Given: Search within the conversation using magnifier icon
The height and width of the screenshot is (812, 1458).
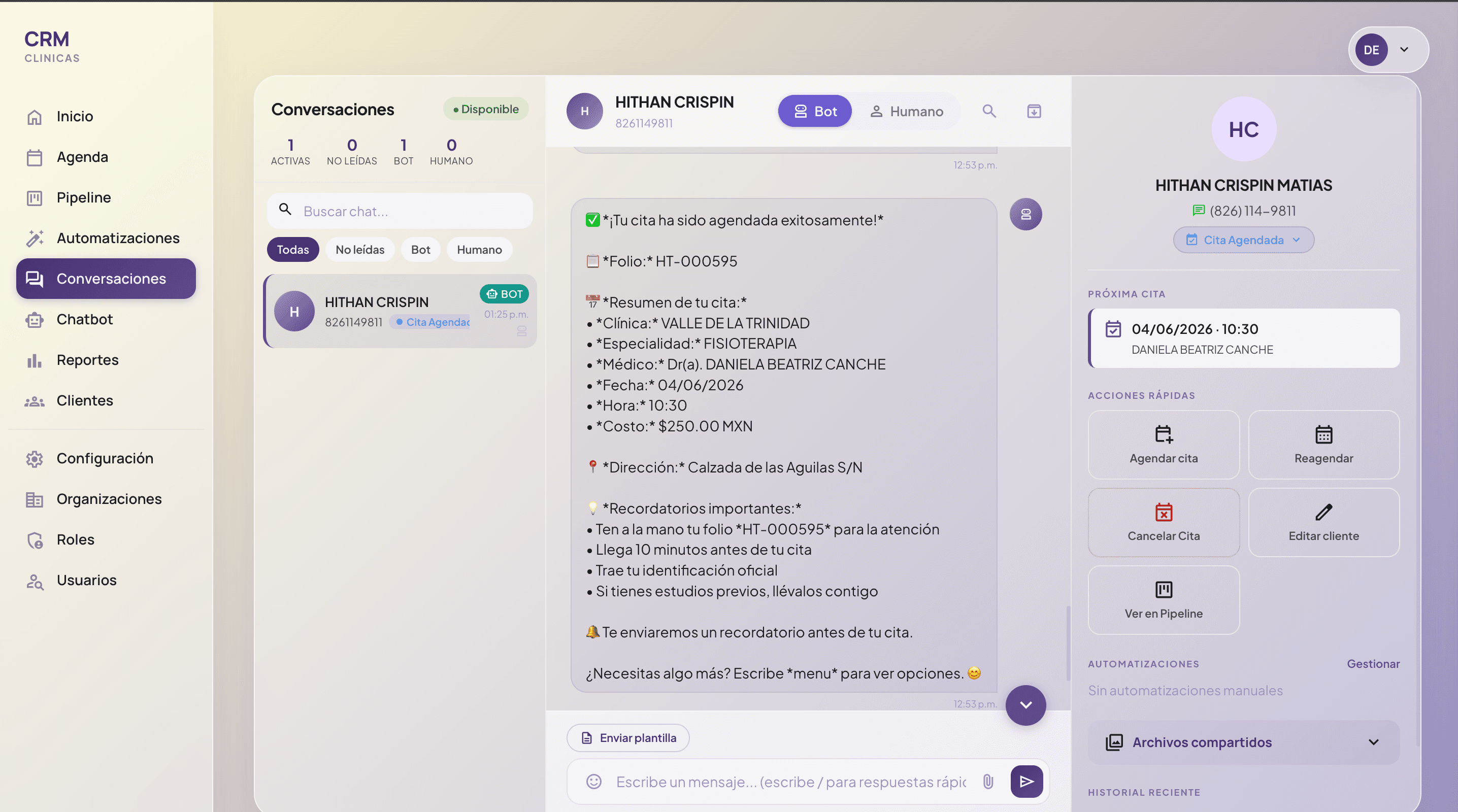Looking at the screenshot, I should coord(989,111).
